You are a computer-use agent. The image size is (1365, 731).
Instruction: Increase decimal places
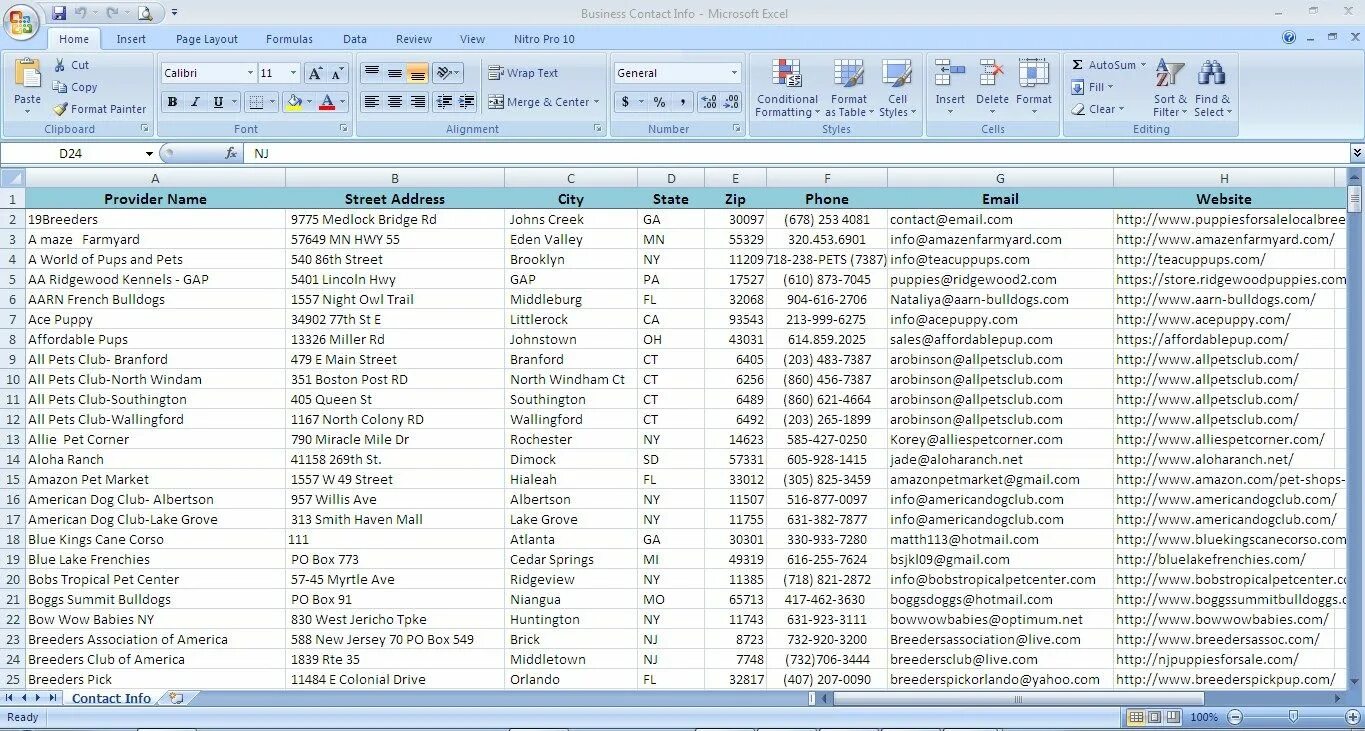point(709,102)
